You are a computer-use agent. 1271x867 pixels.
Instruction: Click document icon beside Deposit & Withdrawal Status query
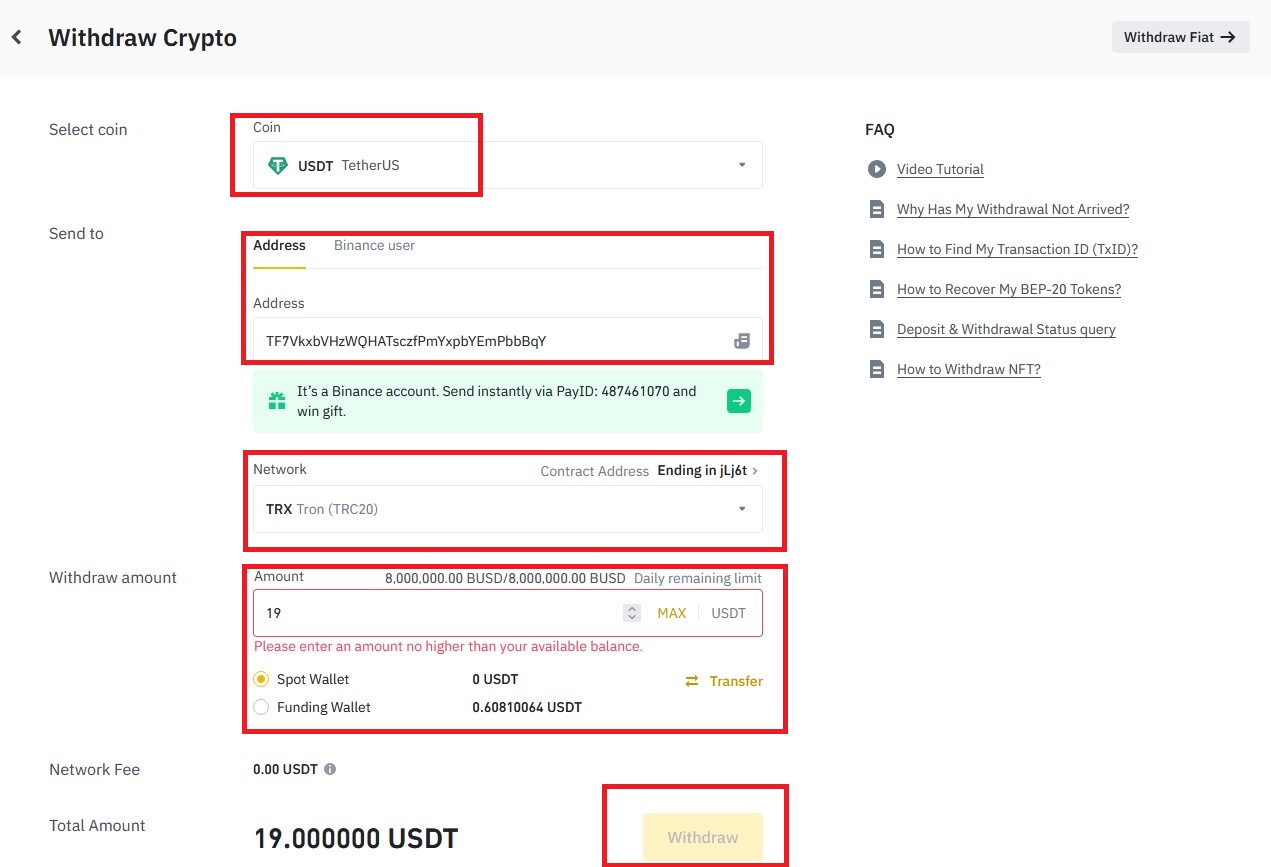coord(877,329)
